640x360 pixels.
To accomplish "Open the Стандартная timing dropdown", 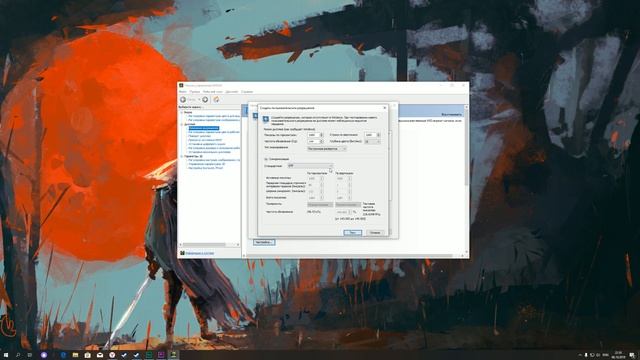I will coord(310,166).
